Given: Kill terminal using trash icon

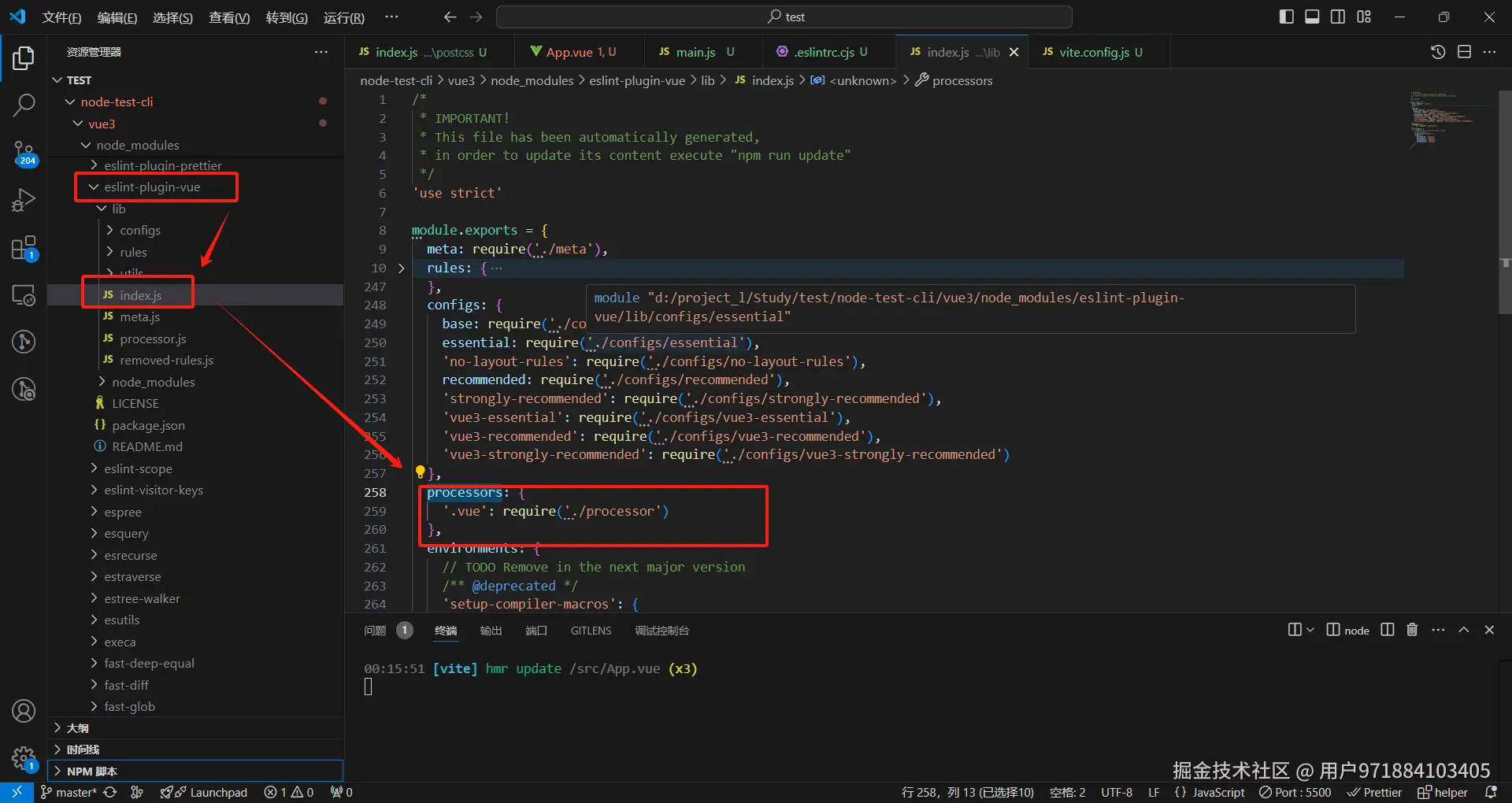Looking at the screenshot, I should point(1412,630).
